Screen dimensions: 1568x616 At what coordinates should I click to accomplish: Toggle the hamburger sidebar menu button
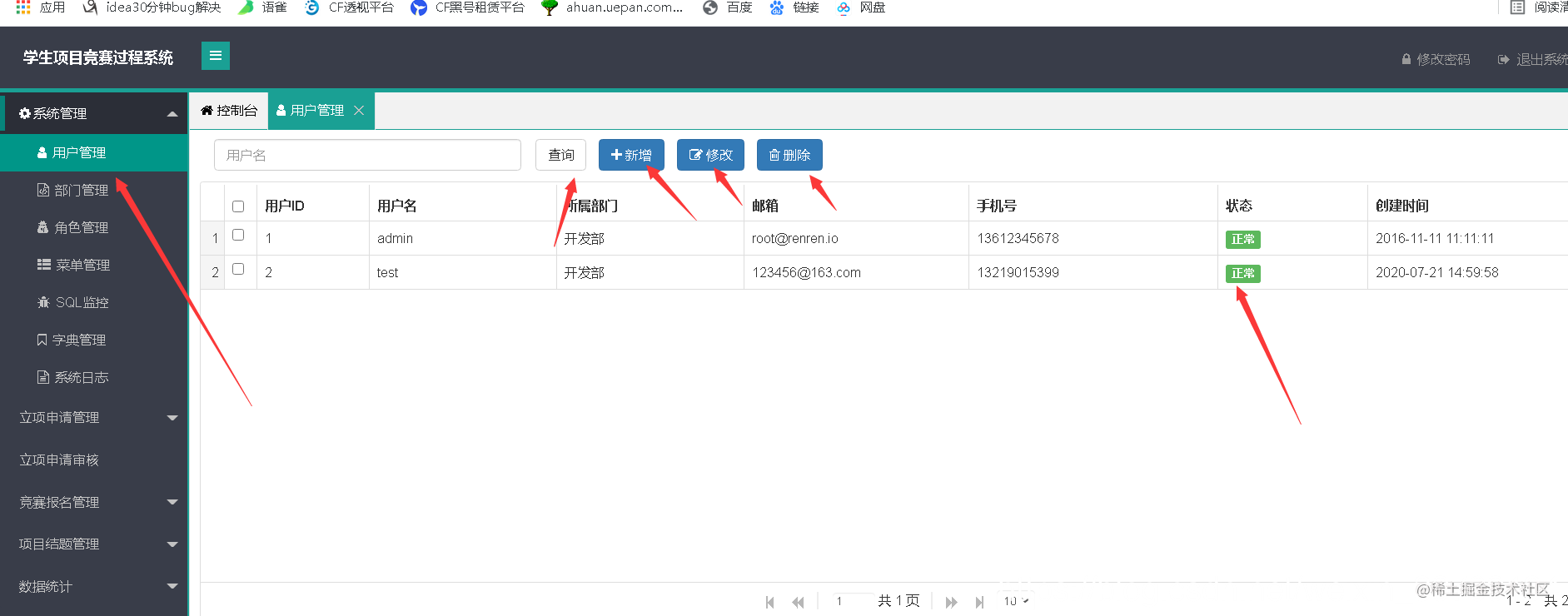pyautogui.click(x=216, y=56)
